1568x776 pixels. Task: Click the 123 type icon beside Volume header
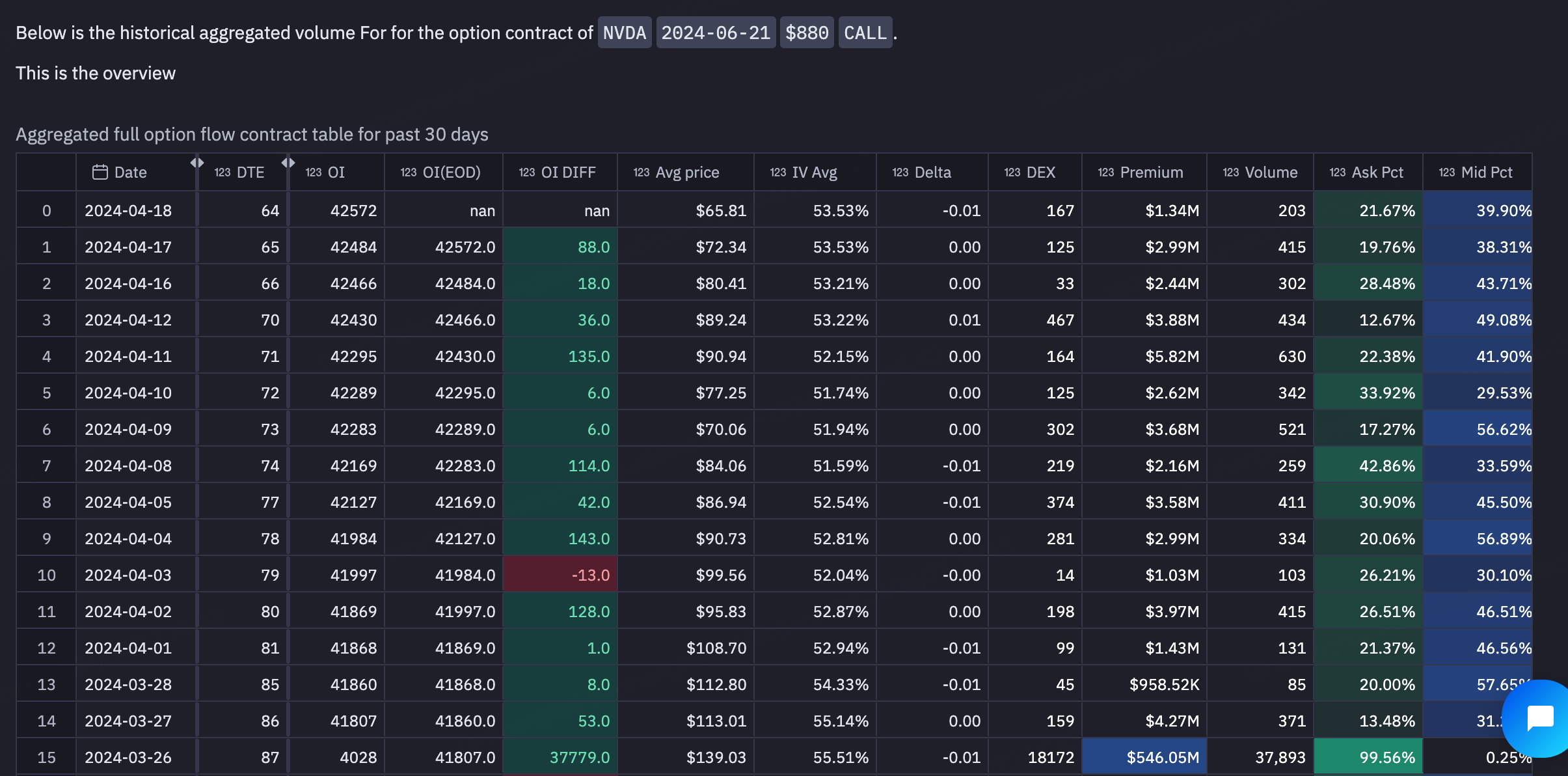[x=1231, y=173]
